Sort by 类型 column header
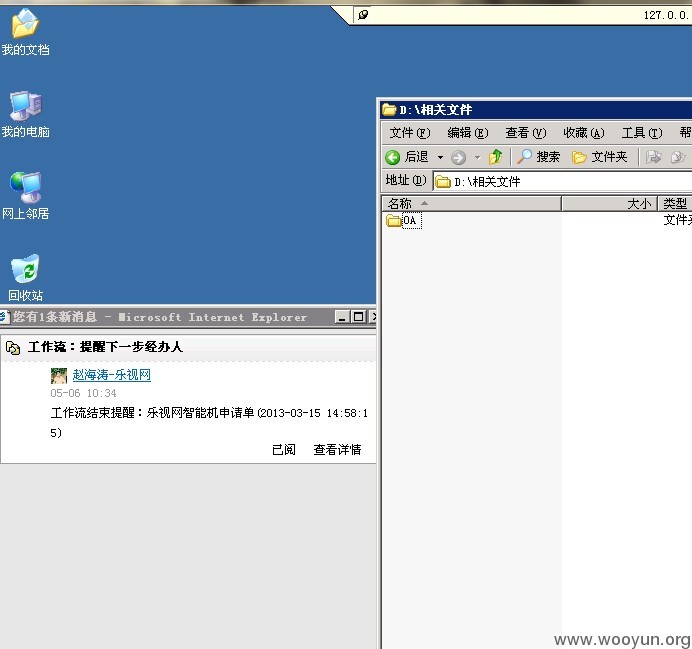The image size is (692, 649). [675, 203]
